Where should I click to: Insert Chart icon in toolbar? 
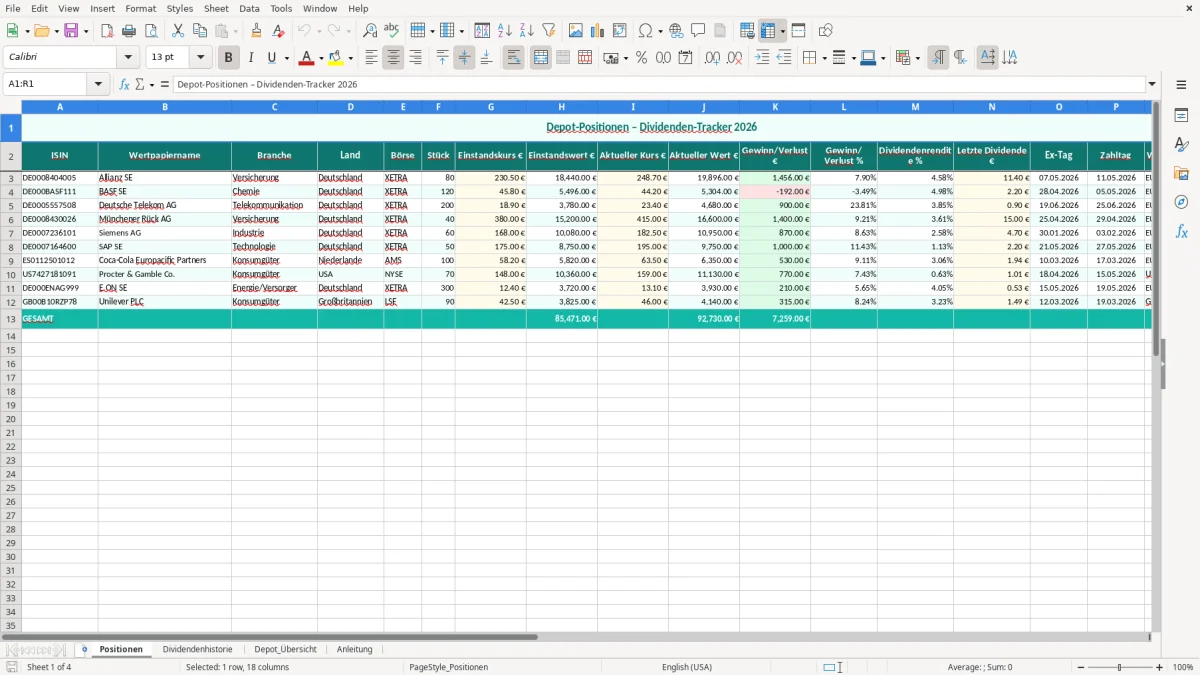pos(598,31)
